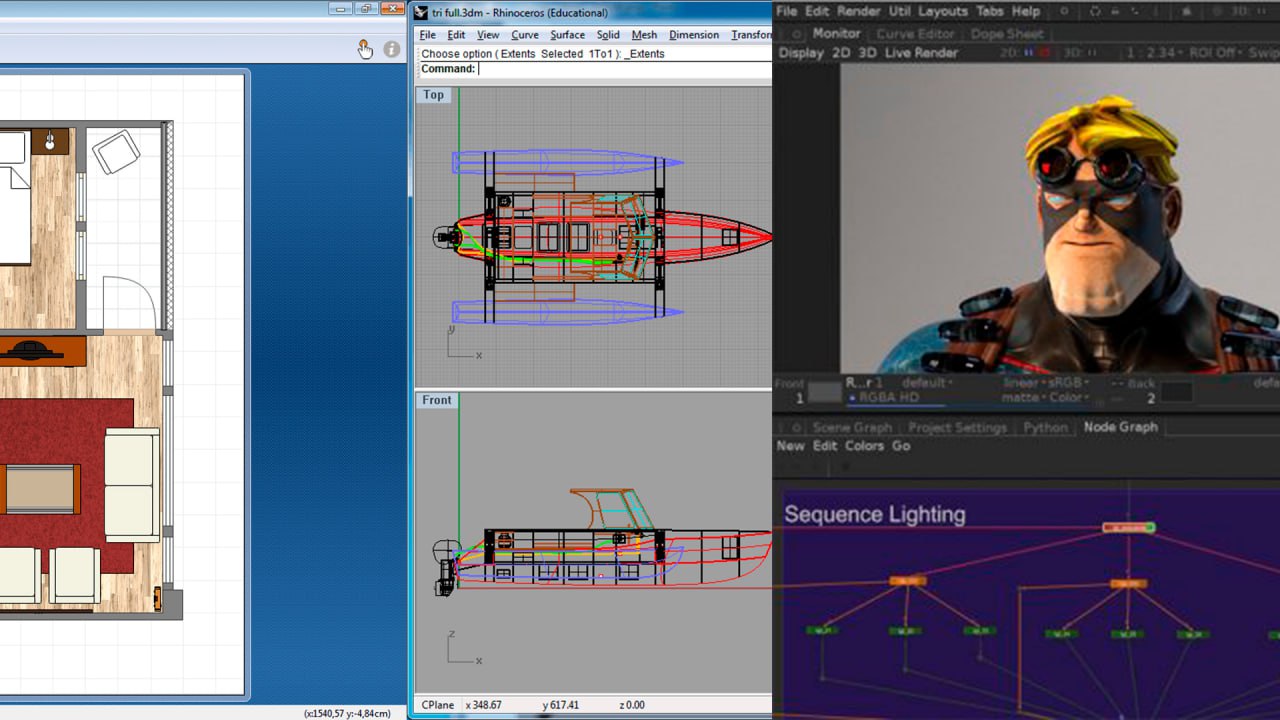
Task: Click the Front buffer swatch in Monitor
Action: pos(825,391)
